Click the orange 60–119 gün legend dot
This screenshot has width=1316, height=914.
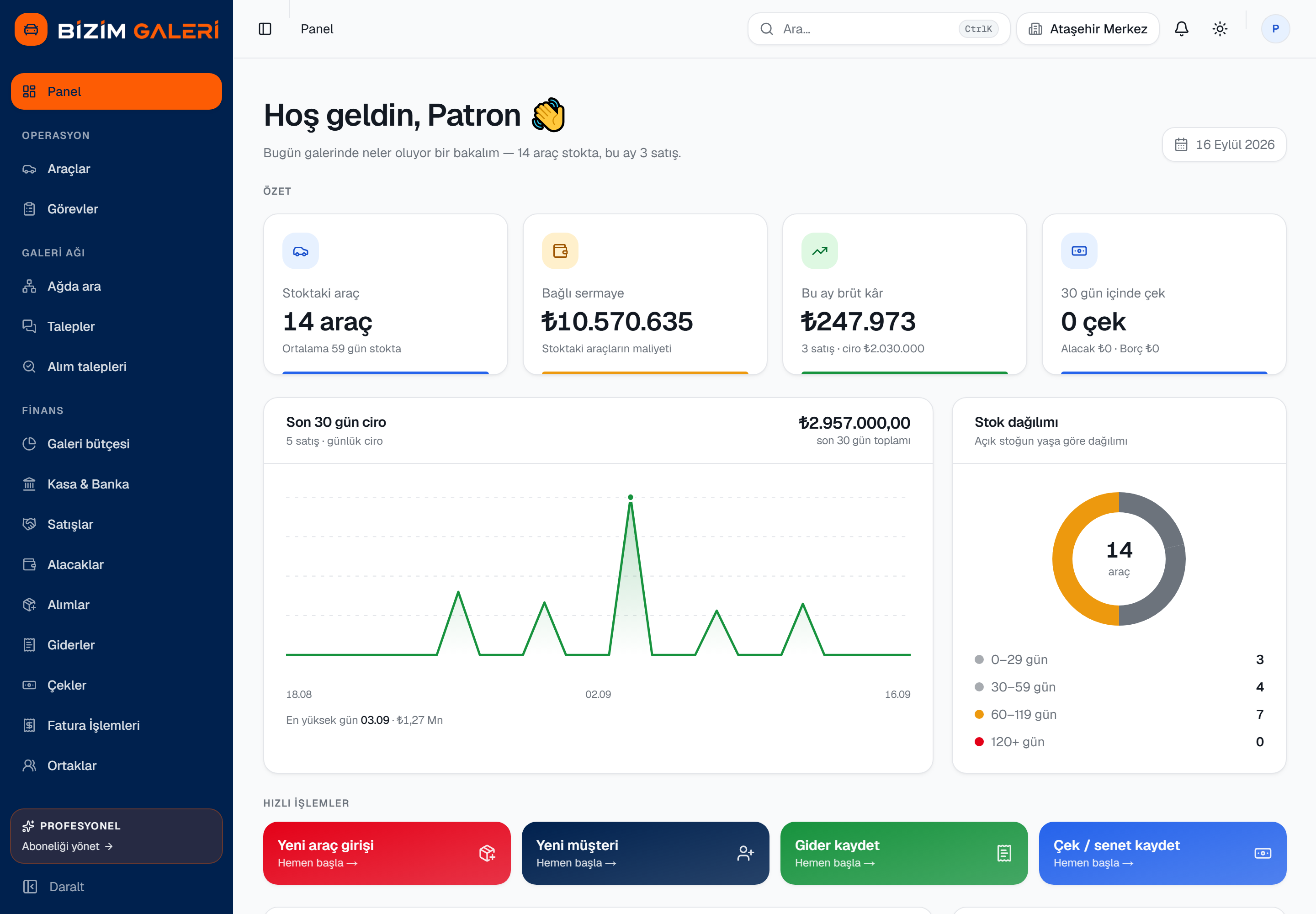tap(979, 714)
